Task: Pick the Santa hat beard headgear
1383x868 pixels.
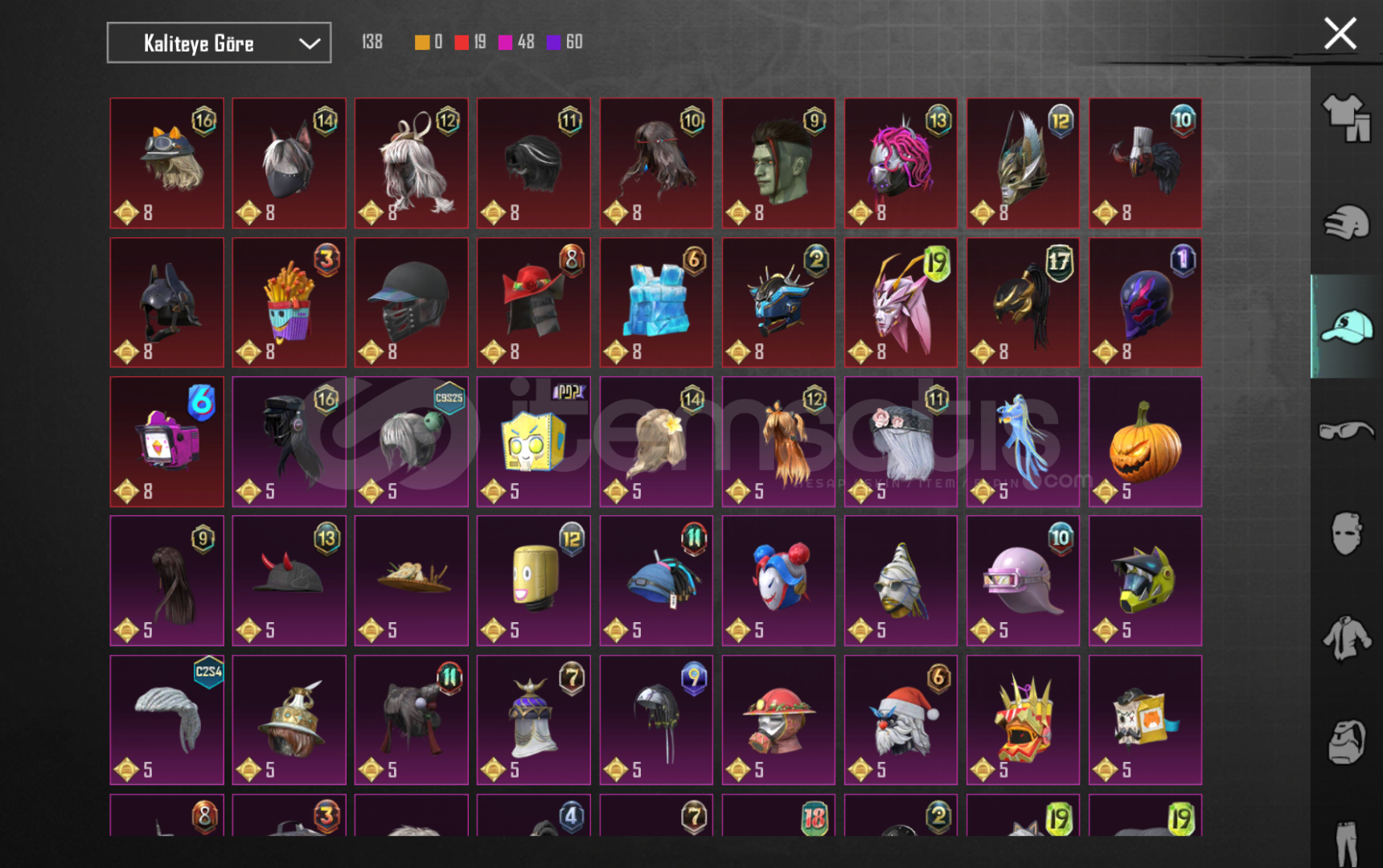Action: tap(901, 719)
